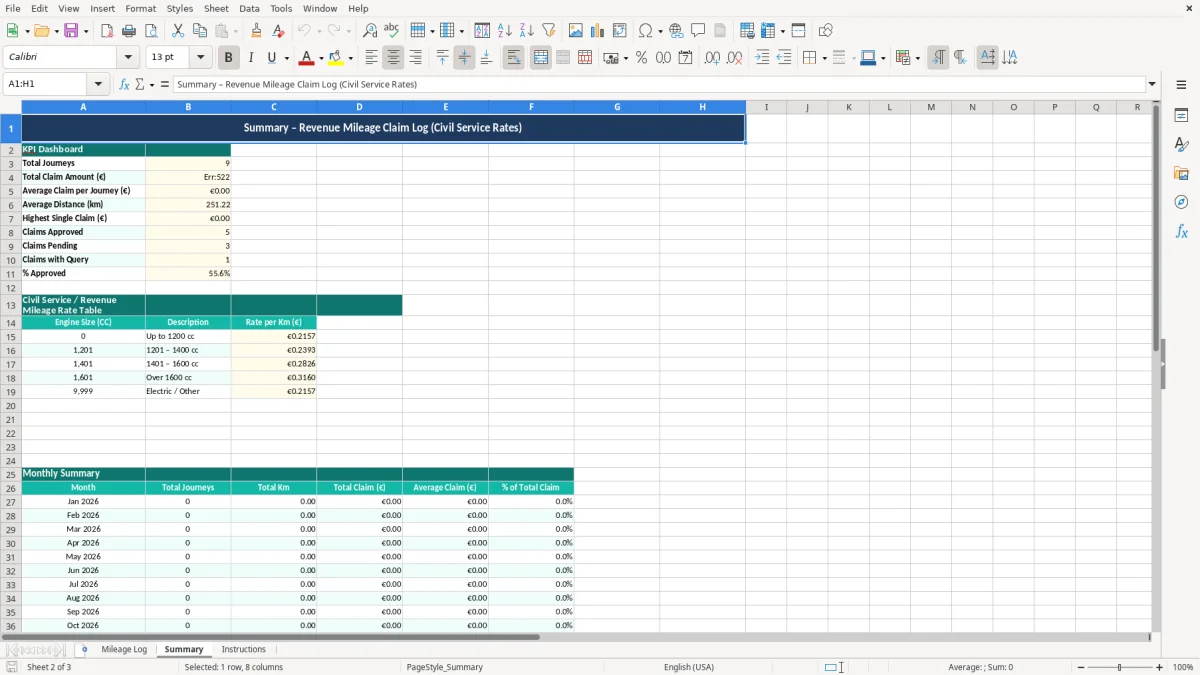The image size is (1200, 675).
Task: Toggle Align Left
Action: tap(372, 58)
